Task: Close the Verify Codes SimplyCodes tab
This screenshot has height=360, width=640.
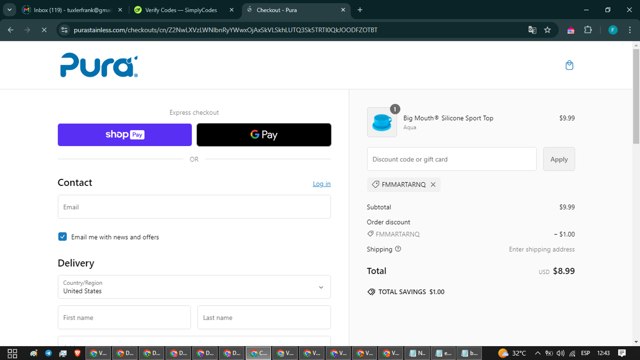Action: (231, 10)
